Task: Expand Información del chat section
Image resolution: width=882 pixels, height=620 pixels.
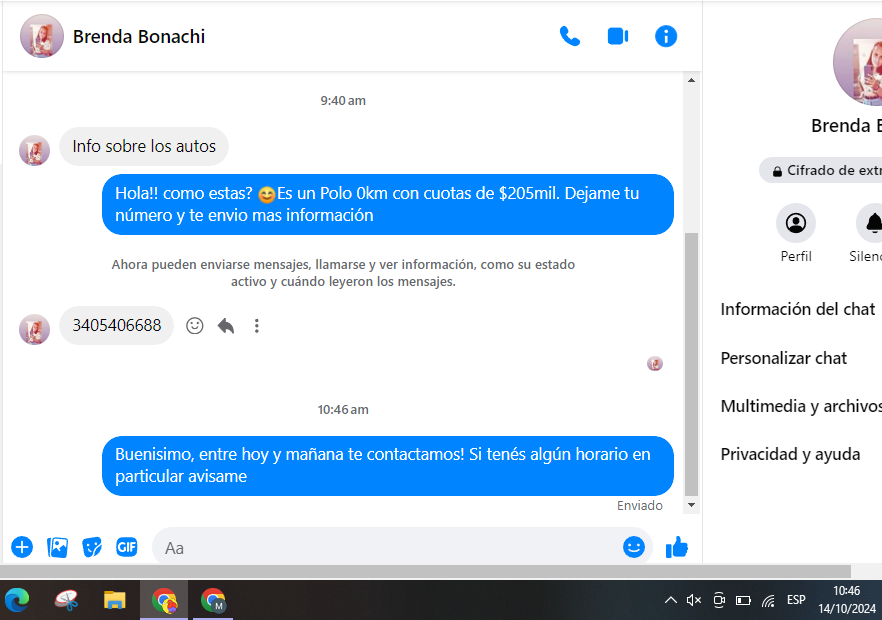Action: tap(798, 310)
